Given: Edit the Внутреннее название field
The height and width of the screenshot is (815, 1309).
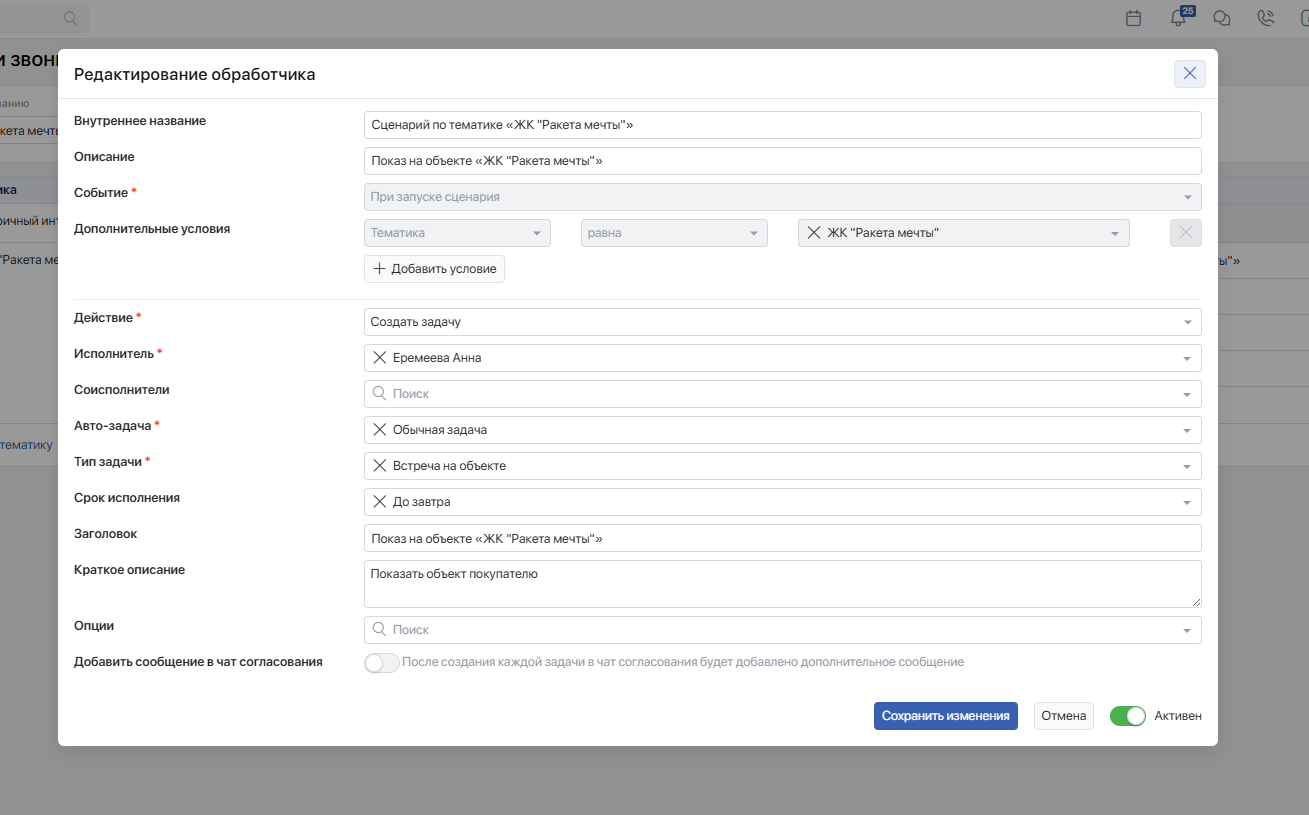Looking at the screenshot, I should (x=783, y=125).
